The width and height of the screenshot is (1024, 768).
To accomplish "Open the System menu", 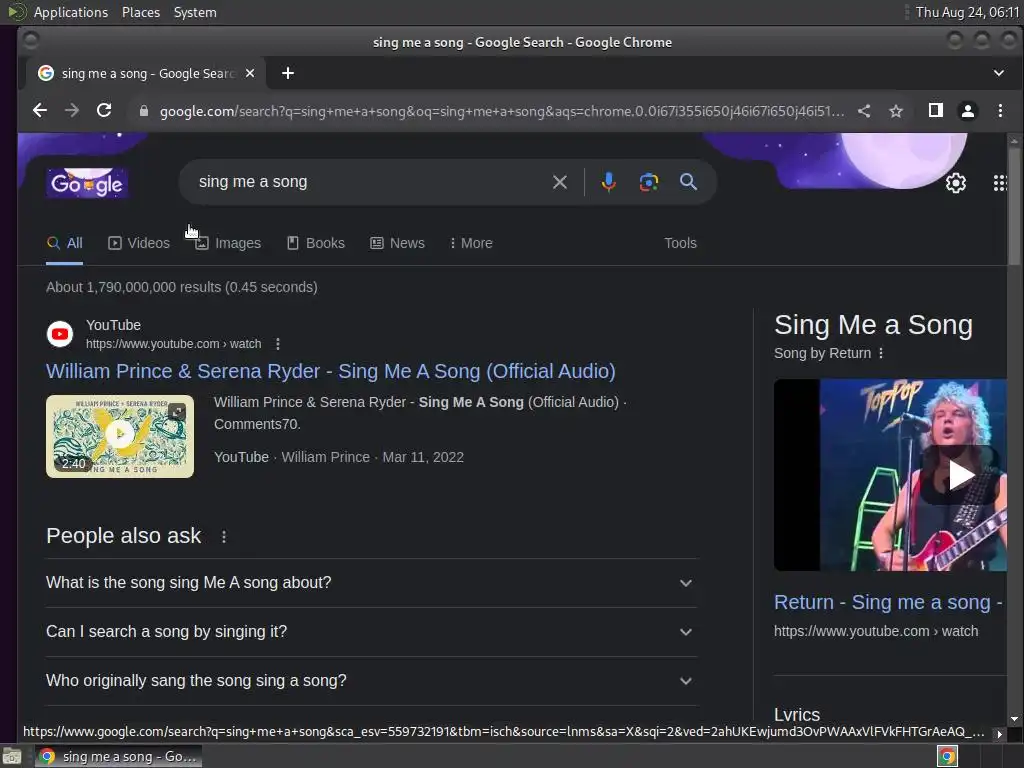I will coord(195,12).
